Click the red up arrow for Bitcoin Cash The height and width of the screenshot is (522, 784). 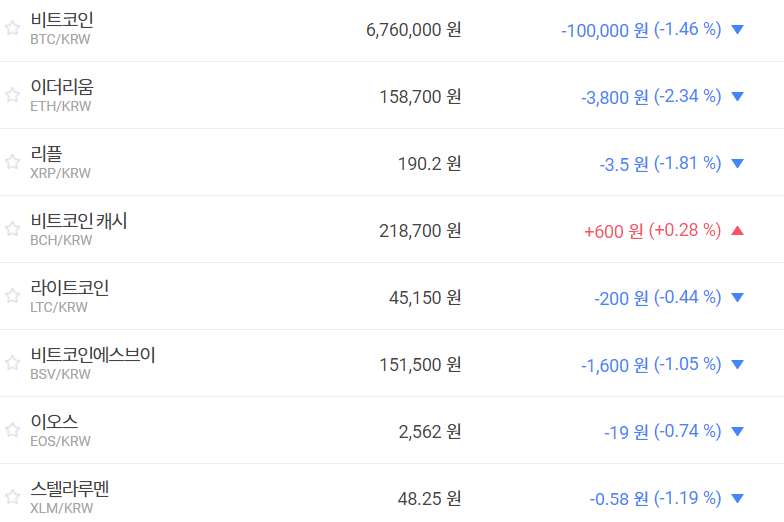point(738,231)
